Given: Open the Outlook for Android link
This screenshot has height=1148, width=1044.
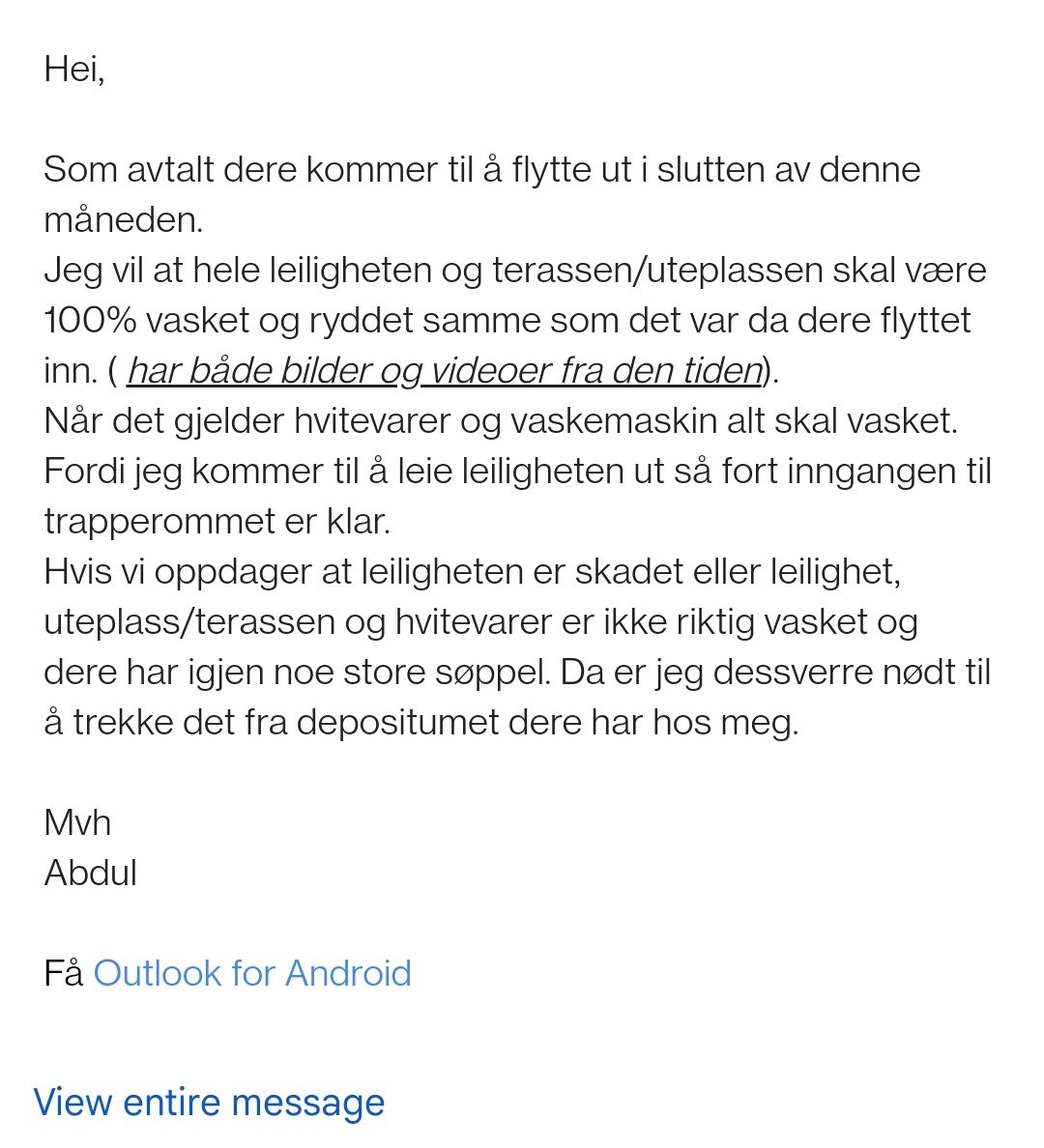Looking at the screenshot, I should click(252, 973).
